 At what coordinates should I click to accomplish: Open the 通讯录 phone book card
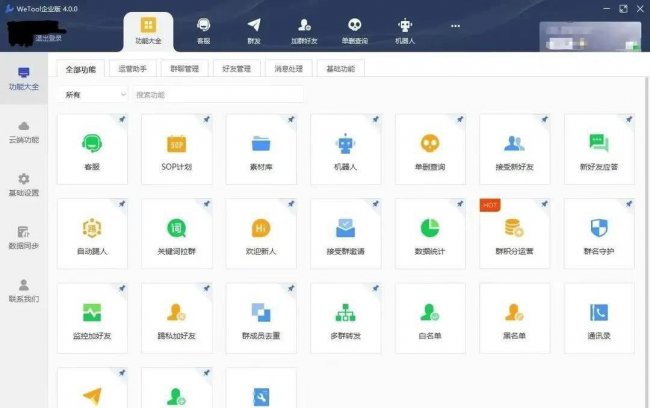point(599,318)
